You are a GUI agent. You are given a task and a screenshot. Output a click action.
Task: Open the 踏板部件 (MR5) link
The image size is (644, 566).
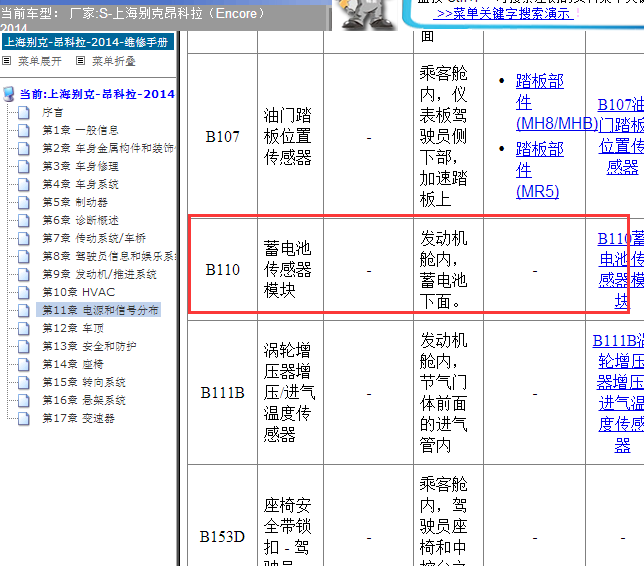pyautogui.click(x=540, y=170)
